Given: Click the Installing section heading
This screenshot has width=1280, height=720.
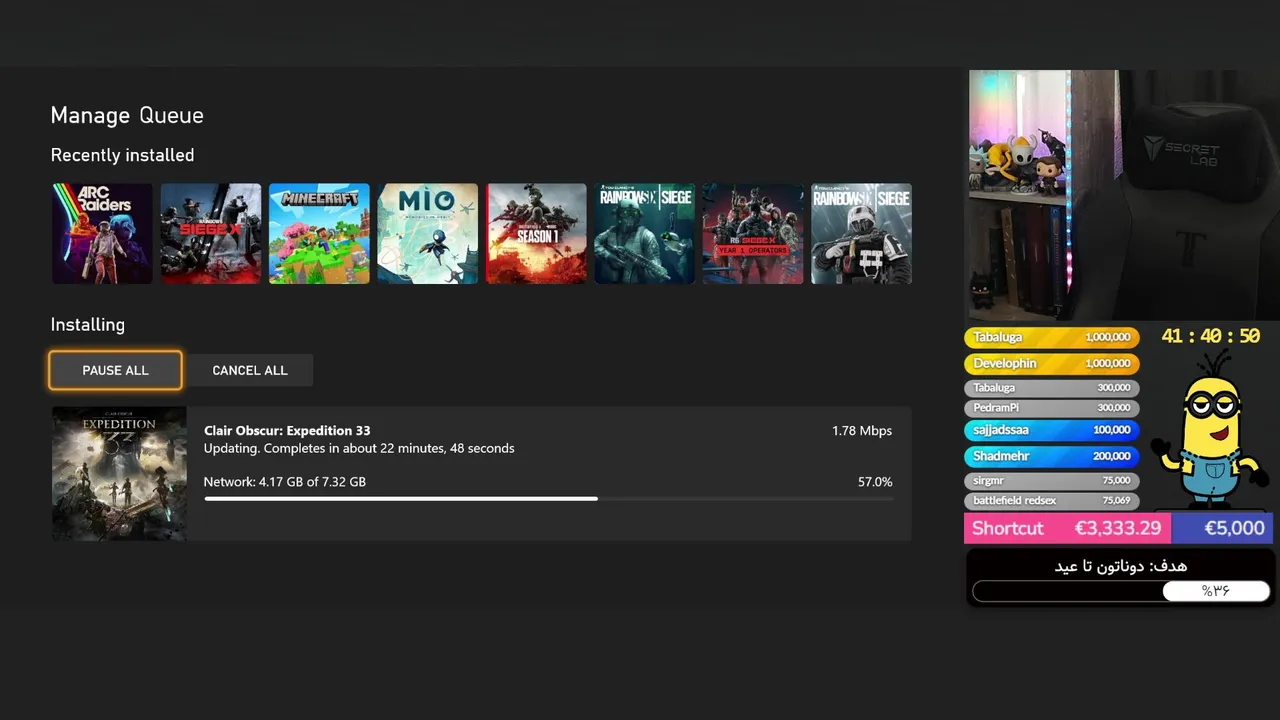Looking at the screenshot, I should tap(88, 325).
